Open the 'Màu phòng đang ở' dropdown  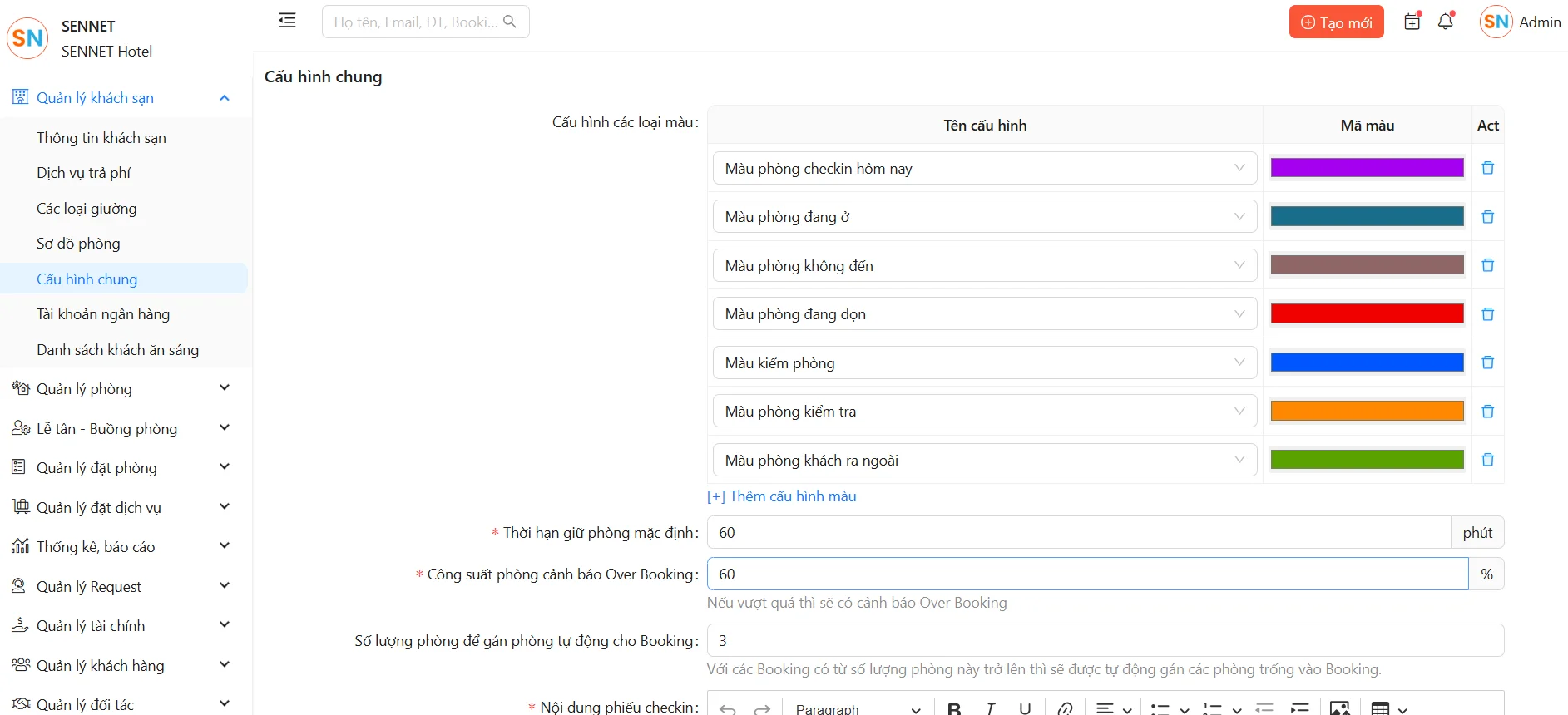pos(984,217)
